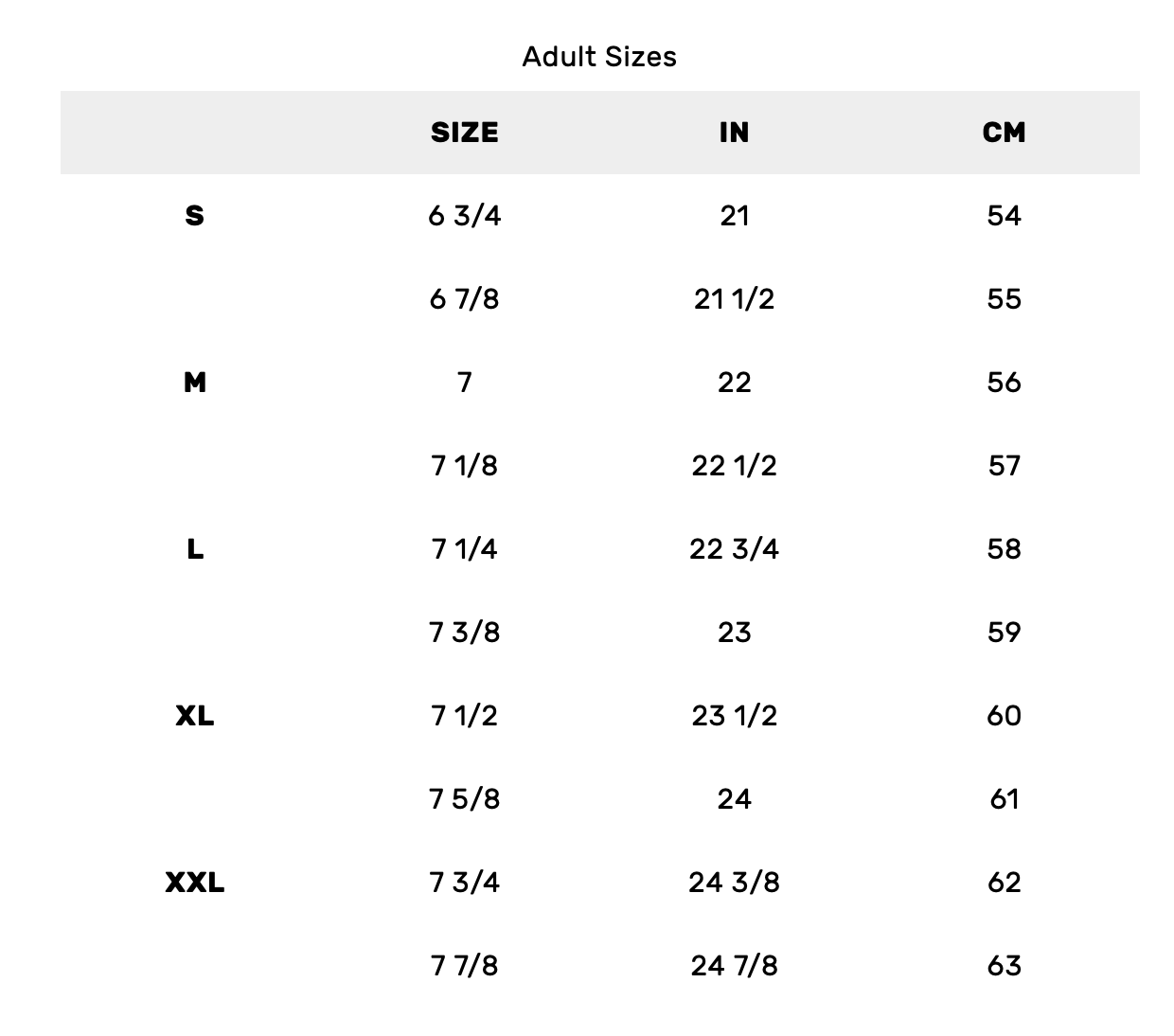Select the XL row label
This screenshot has height=1036, width=1174.
click(x=194, y=716)
